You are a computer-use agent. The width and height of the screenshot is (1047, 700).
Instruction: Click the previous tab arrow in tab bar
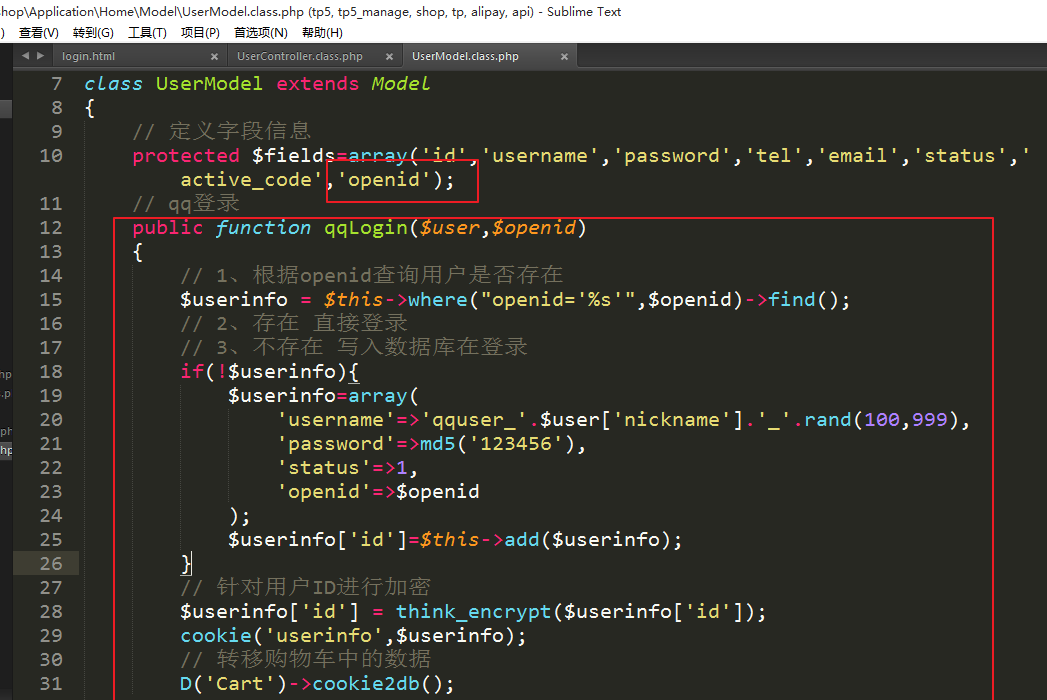26,56
